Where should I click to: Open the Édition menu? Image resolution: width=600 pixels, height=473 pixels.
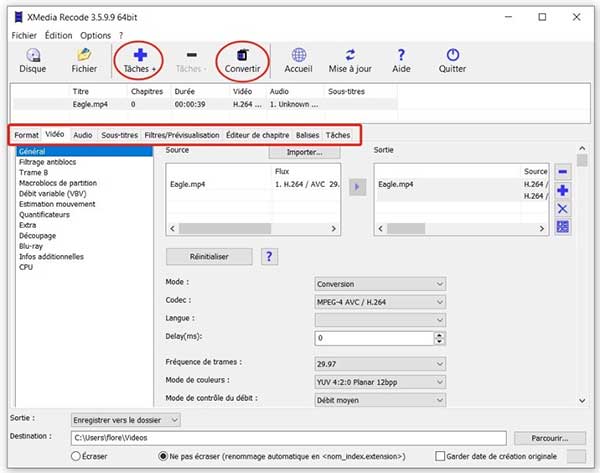point(58,36)
